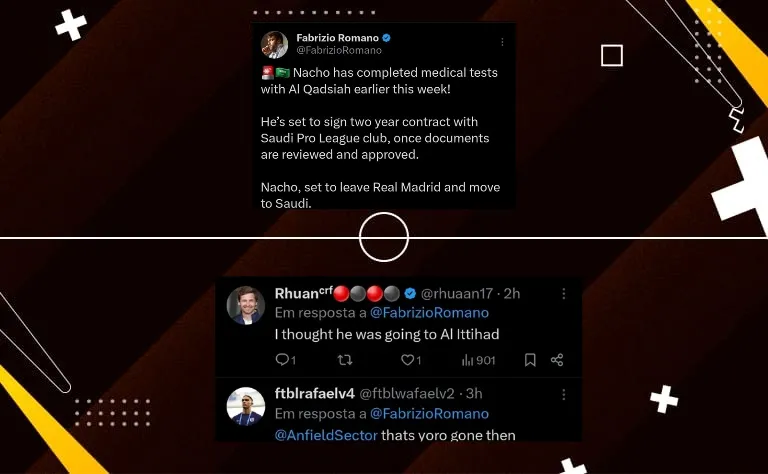Click the @AnfieldSector mention link
Screen dimensions: 768x474
coord(326,435)
